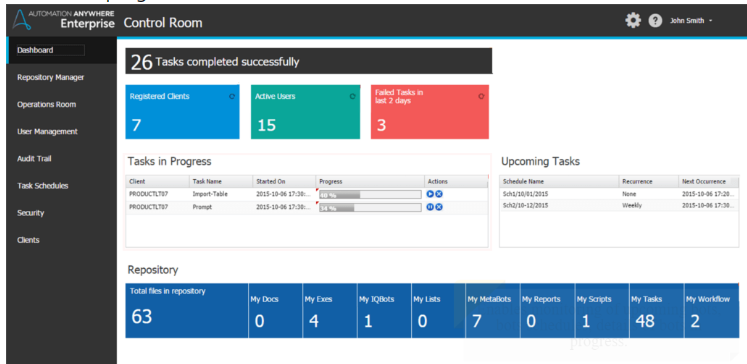Refresh the Active Users tile
Image resolution: width=747 pixels, height=364 pixels.
[x=353, y=96]
